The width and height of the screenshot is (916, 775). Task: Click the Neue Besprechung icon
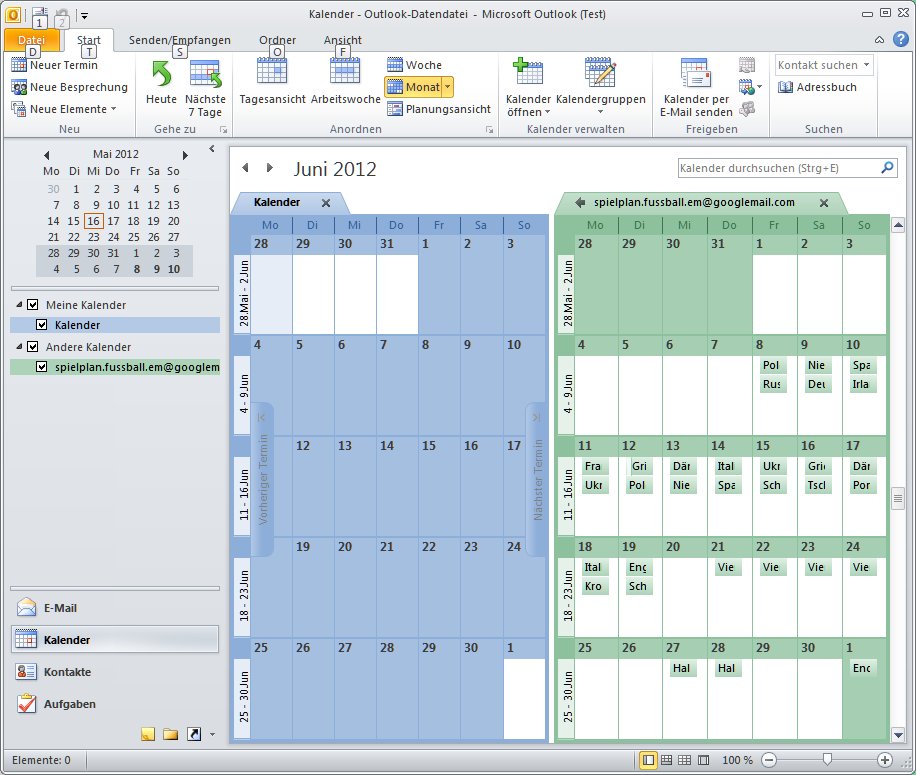pos(19,88)
